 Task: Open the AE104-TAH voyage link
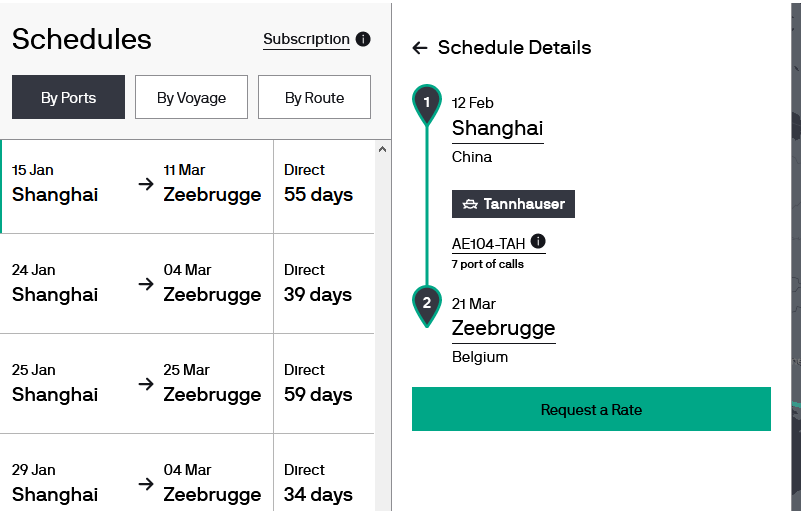point(488,244)
